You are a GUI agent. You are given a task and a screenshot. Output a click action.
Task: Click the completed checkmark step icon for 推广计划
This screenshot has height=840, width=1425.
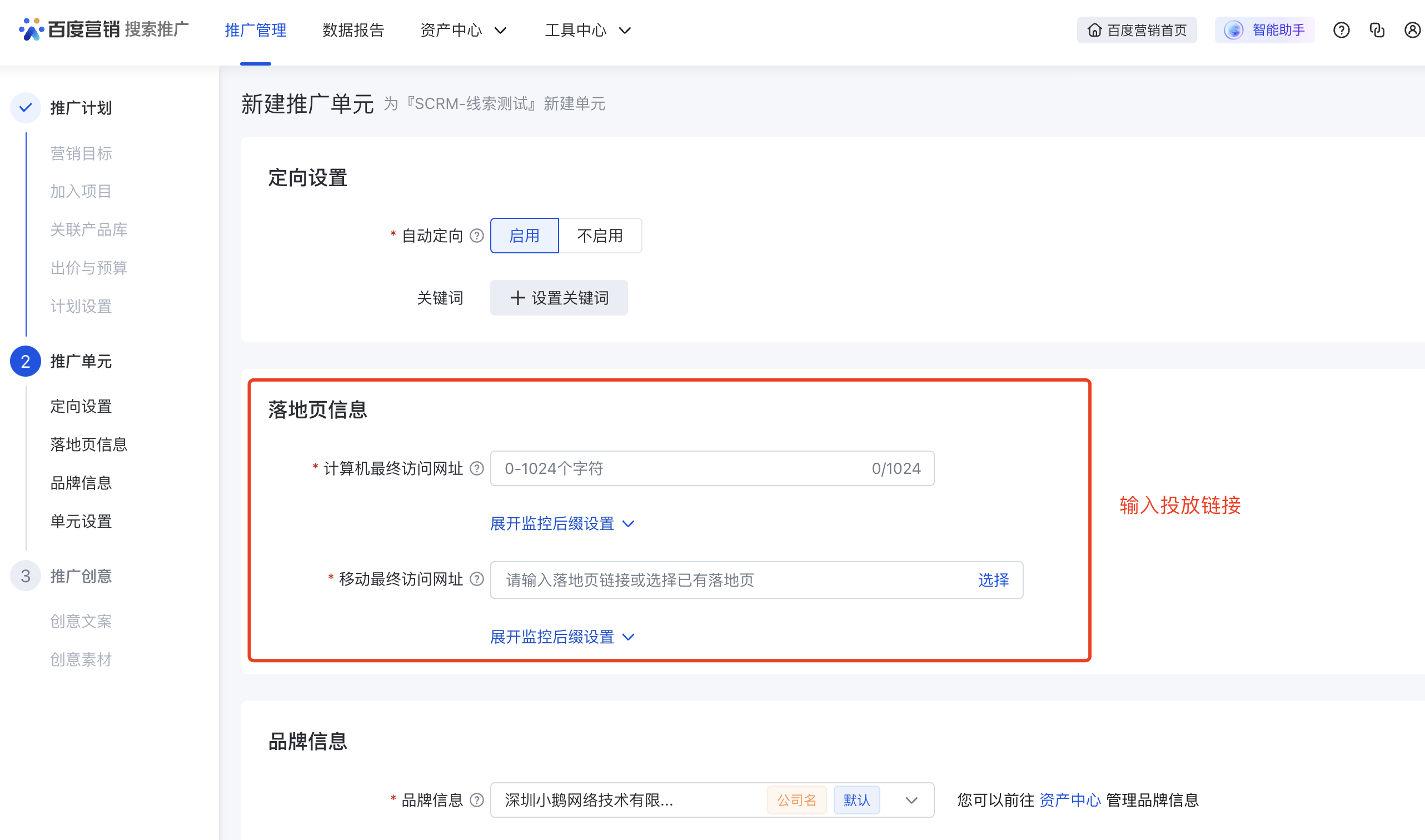coord(26,108)
